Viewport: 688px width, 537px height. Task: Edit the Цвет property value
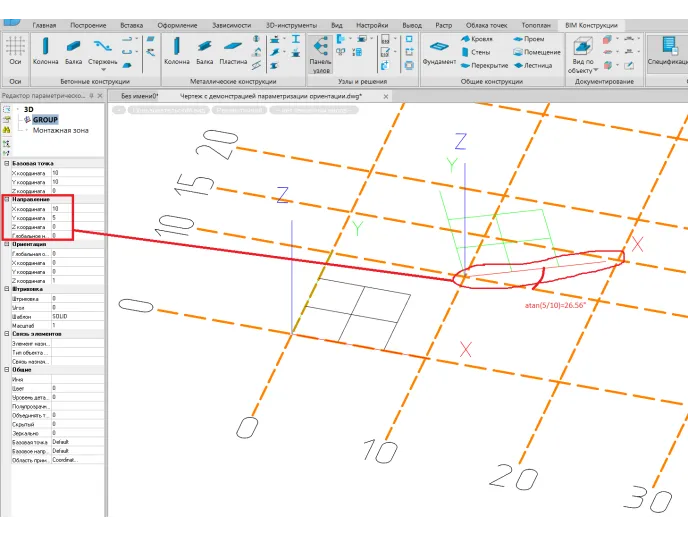click(x=78, y=388)
